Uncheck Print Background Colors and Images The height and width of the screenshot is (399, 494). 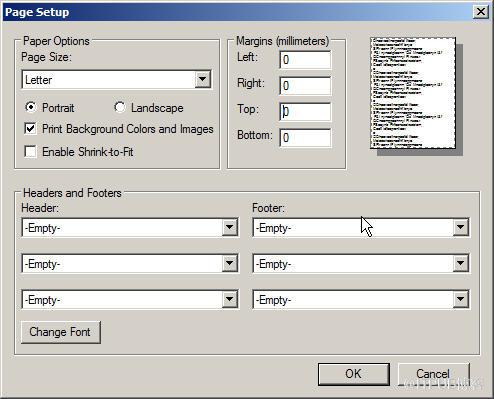click(30, 129)
